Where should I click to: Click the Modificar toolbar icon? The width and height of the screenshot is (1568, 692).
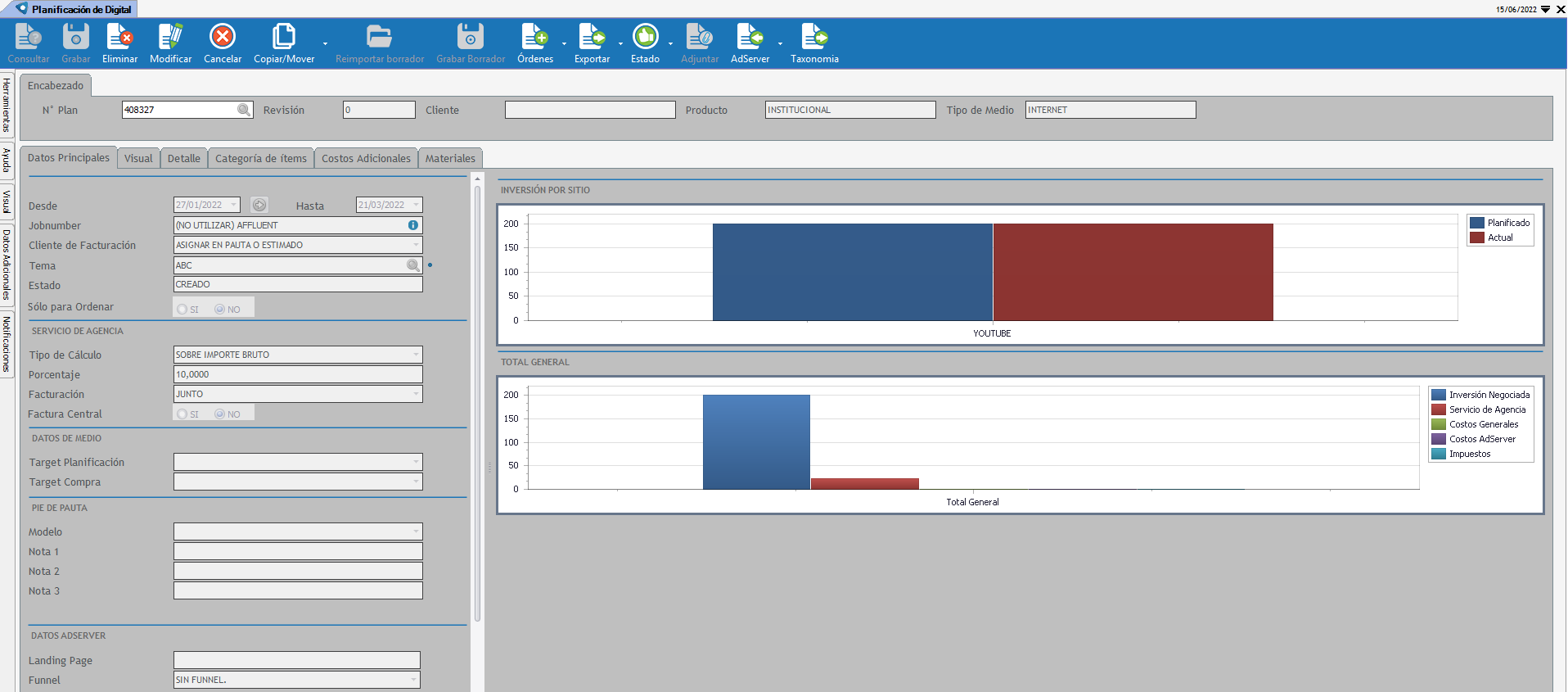tap(170, 38)
